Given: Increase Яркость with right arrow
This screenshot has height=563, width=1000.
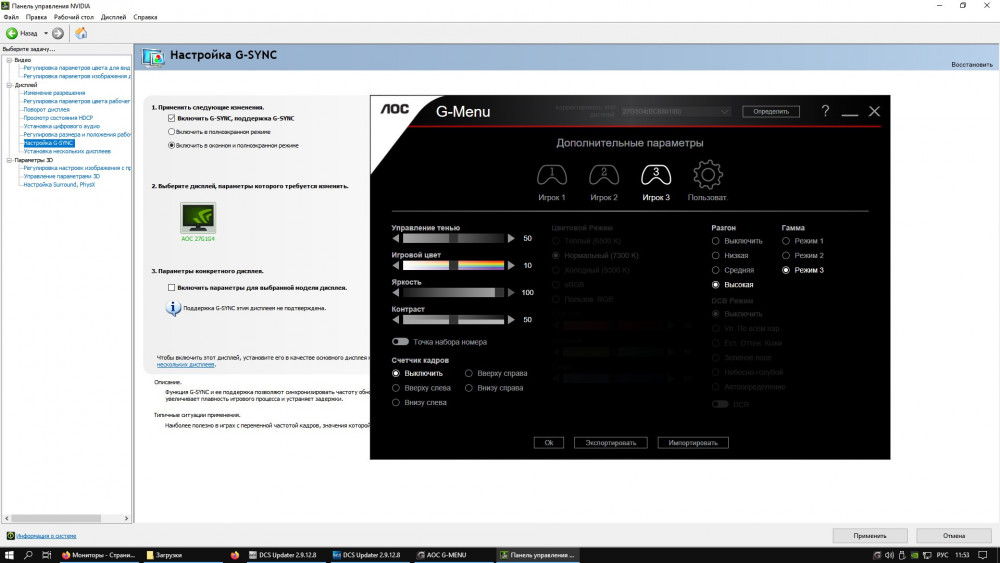Looking at the screenshot, I should pos(511,293).
